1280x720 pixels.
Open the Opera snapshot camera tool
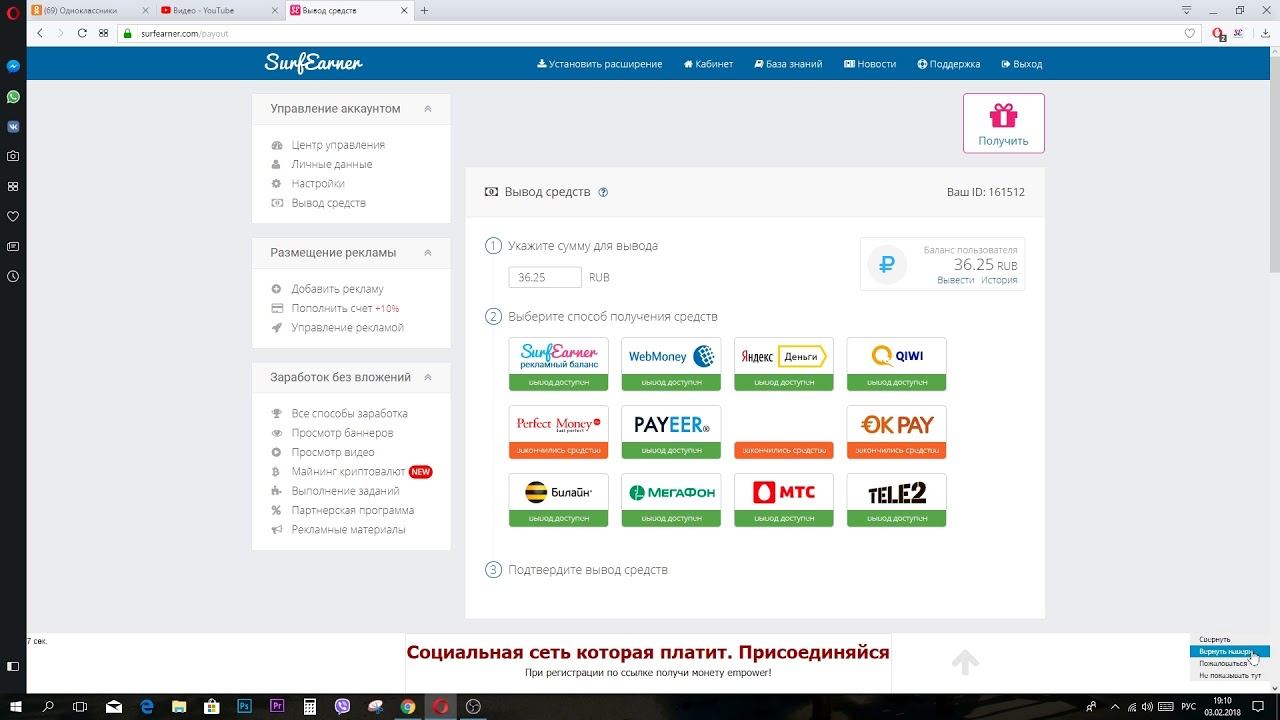point(13,156)
